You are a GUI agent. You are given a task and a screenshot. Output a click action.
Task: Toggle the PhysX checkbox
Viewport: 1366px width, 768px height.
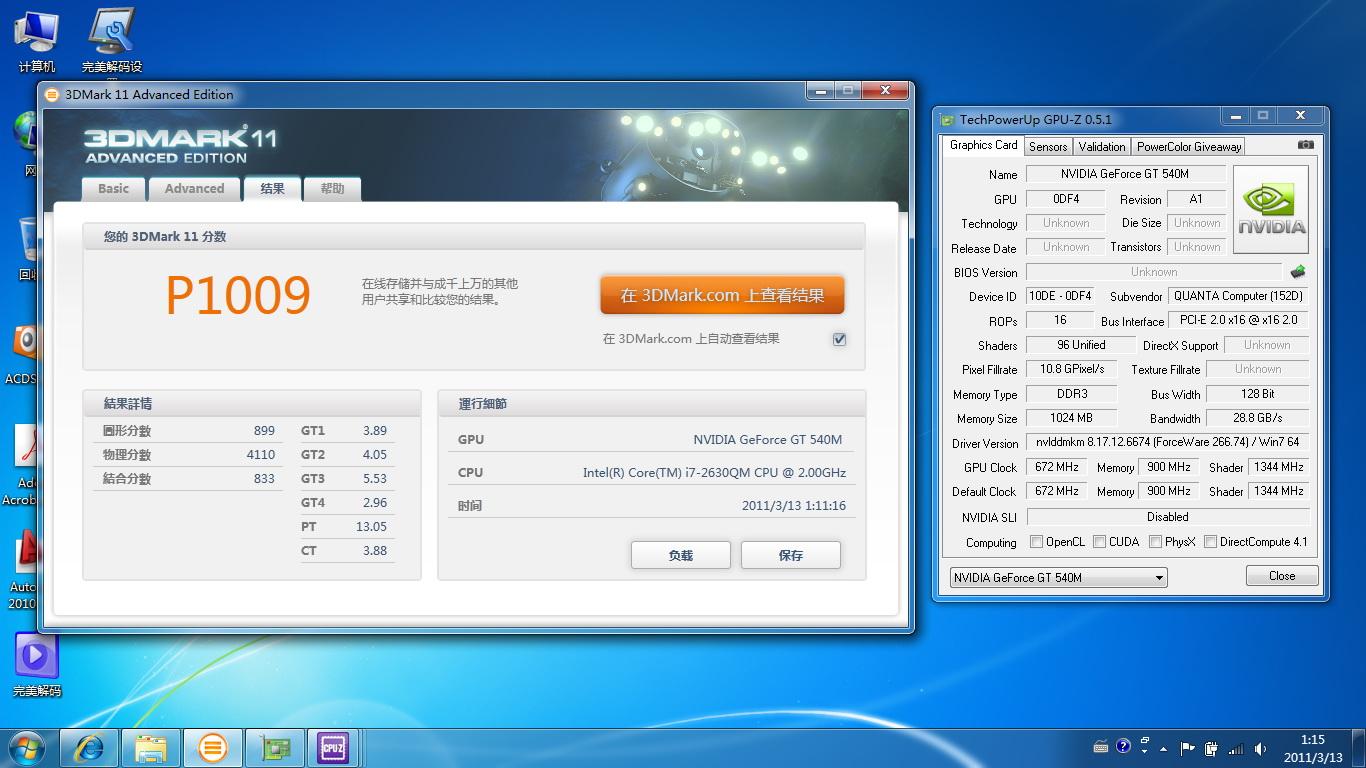coord(1155,542)
